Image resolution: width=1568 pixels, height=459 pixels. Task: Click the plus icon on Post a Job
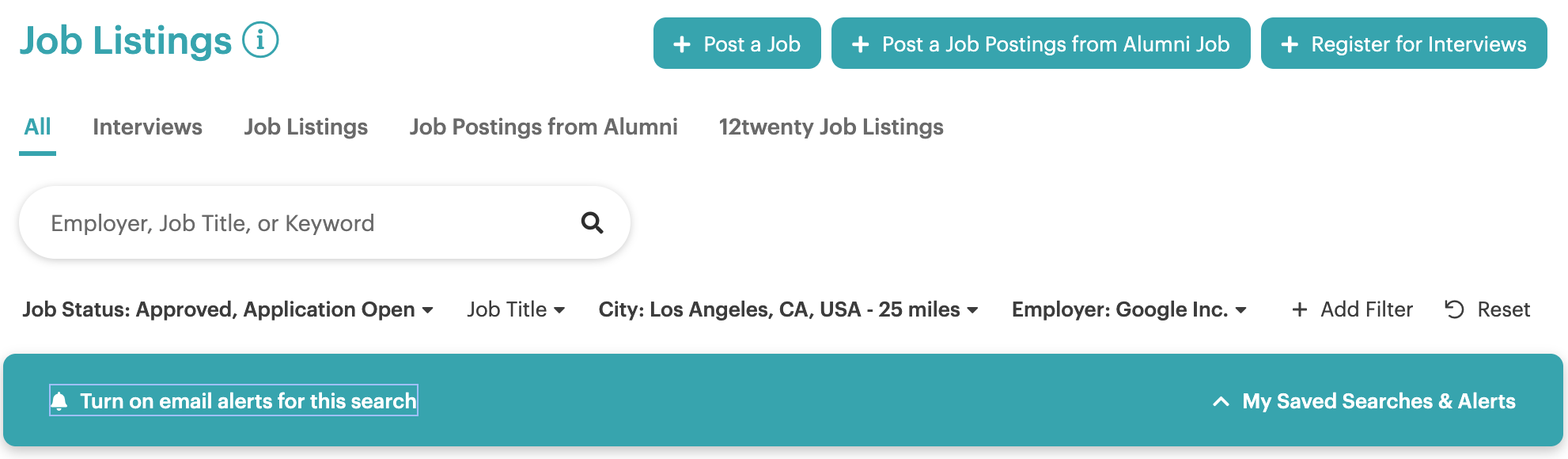tap(682, 44)
